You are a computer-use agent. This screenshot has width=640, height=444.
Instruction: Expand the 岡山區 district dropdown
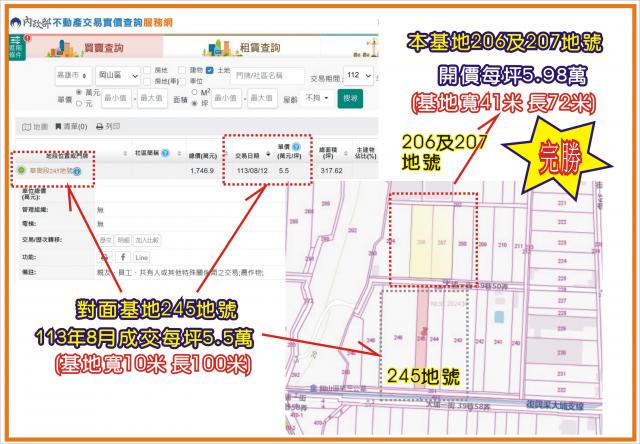pos(117,75)
